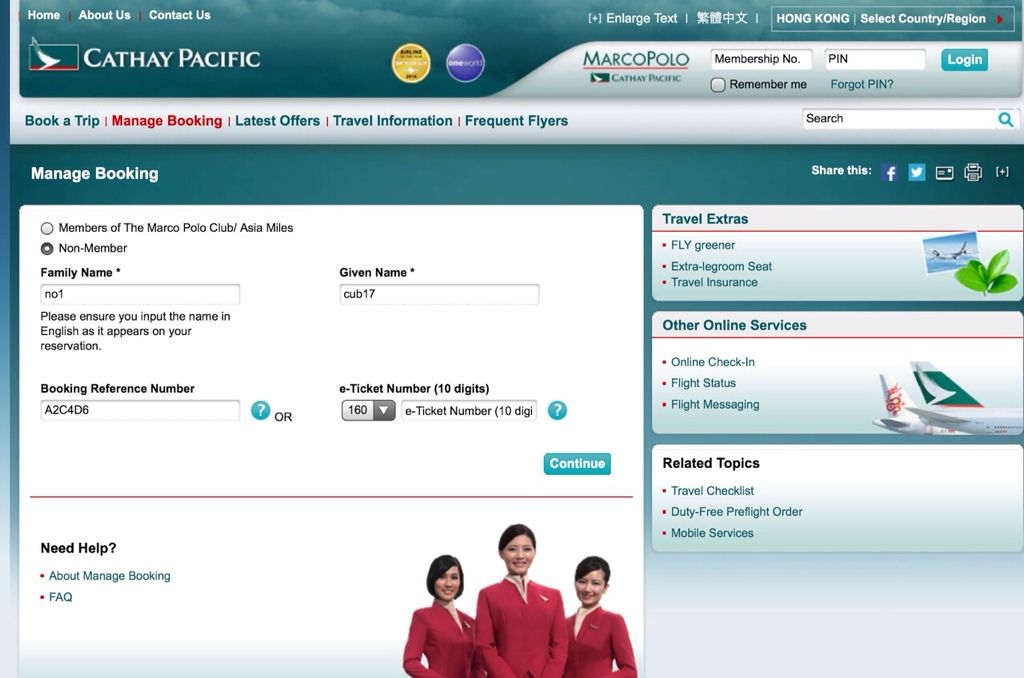Focus the PIN input field

[874, 59]
